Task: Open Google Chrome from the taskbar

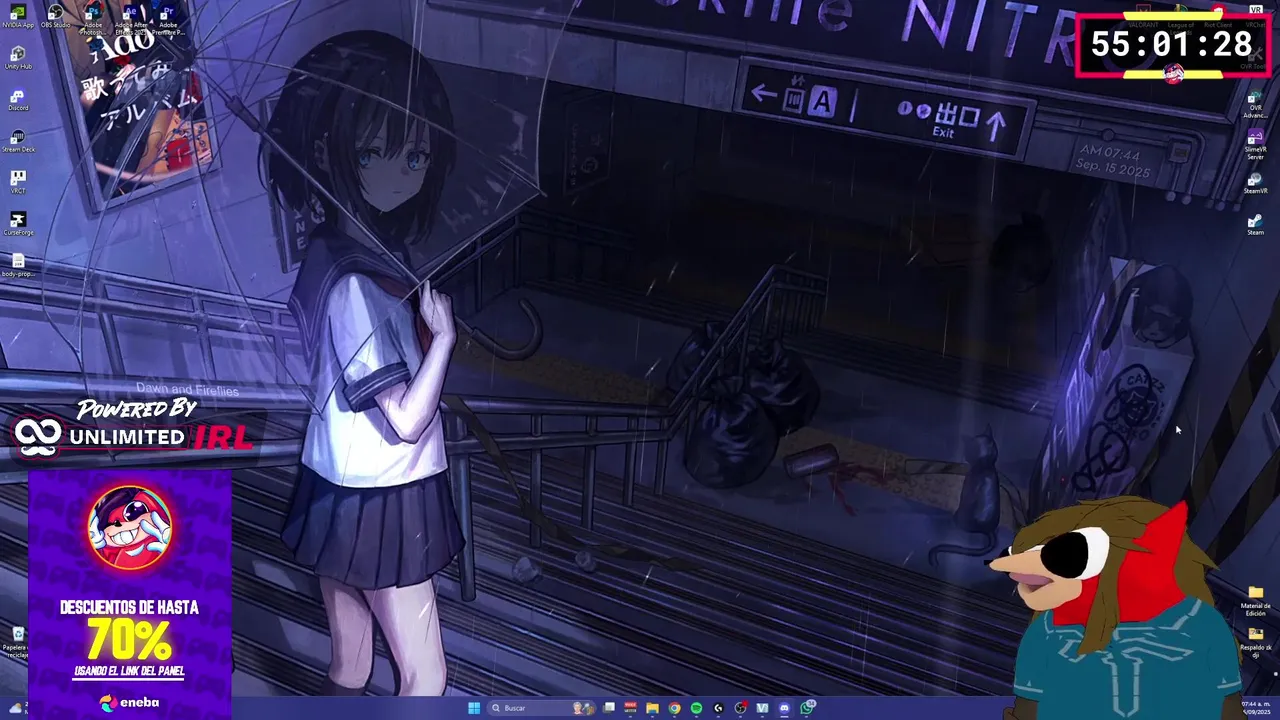Action: point(674,708)
